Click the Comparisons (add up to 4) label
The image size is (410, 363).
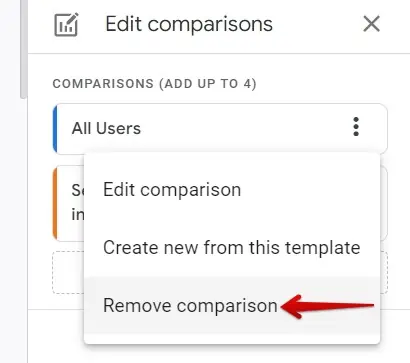[x=154, y=84]
